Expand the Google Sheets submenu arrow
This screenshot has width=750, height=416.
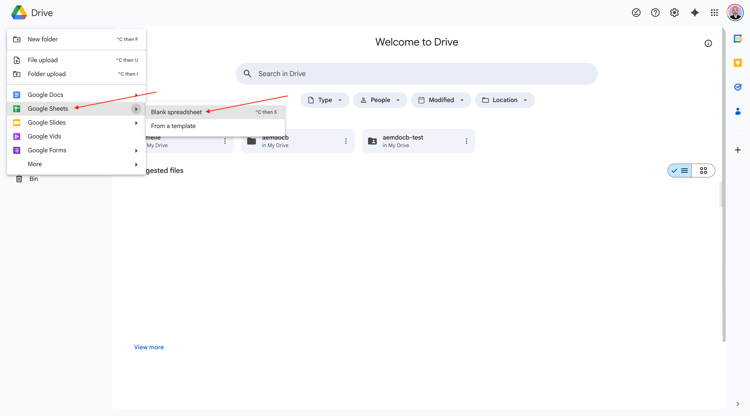tap(136, 109)
